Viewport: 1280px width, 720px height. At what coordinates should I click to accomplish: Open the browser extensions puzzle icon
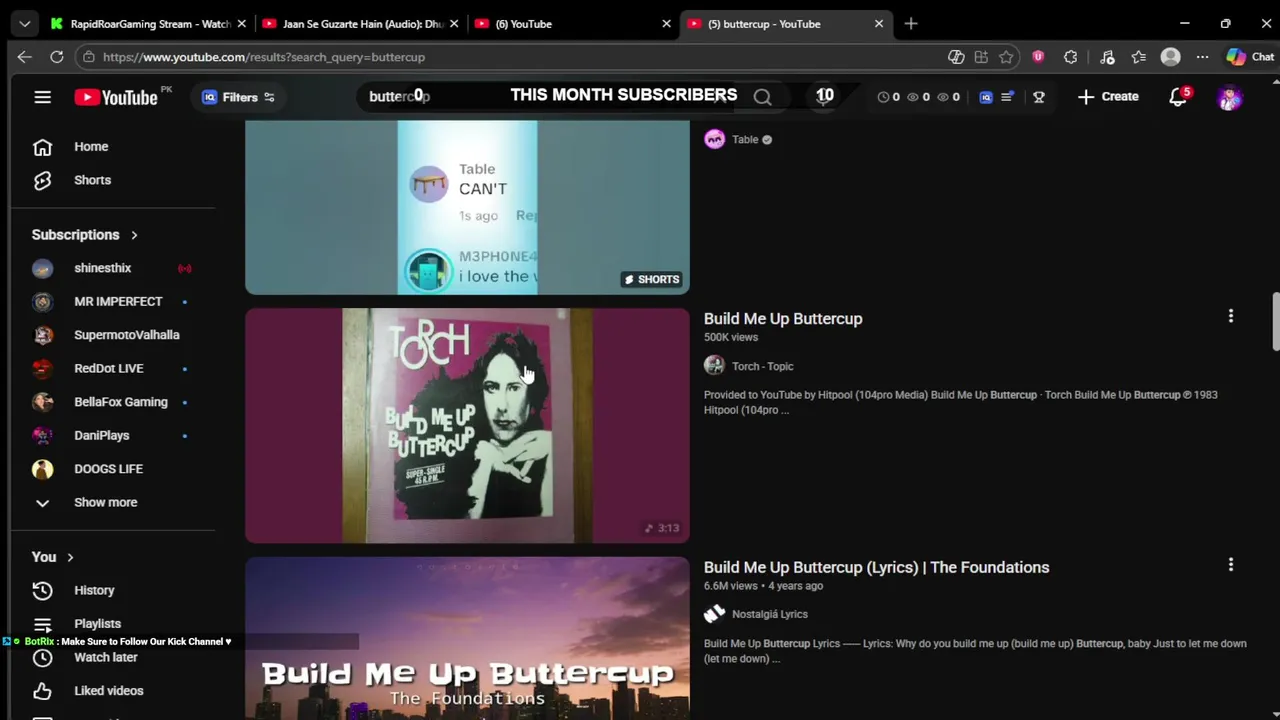pos(1071,57)
